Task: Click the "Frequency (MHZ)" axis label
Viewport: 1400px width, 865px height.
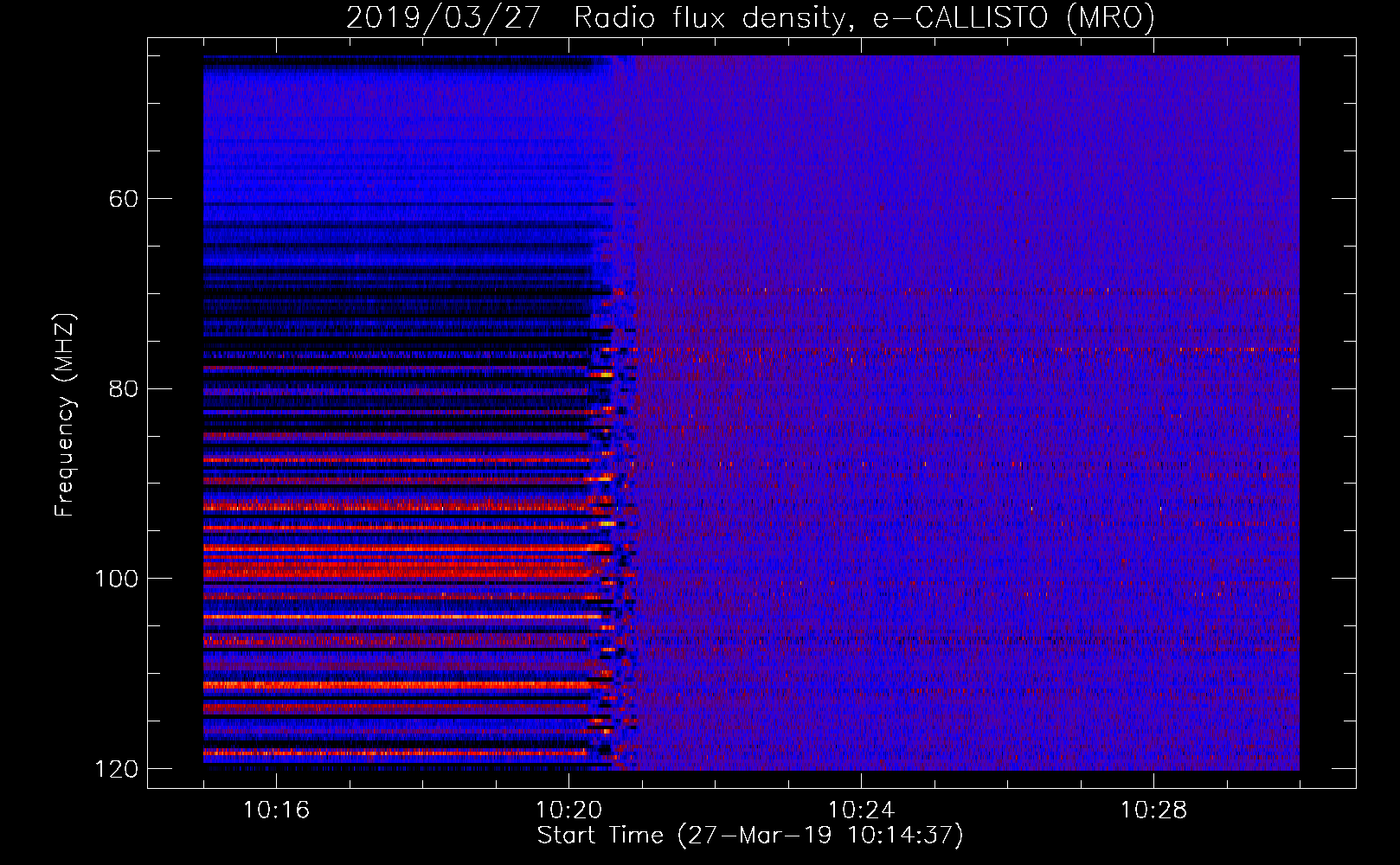Action: [65, 414]
